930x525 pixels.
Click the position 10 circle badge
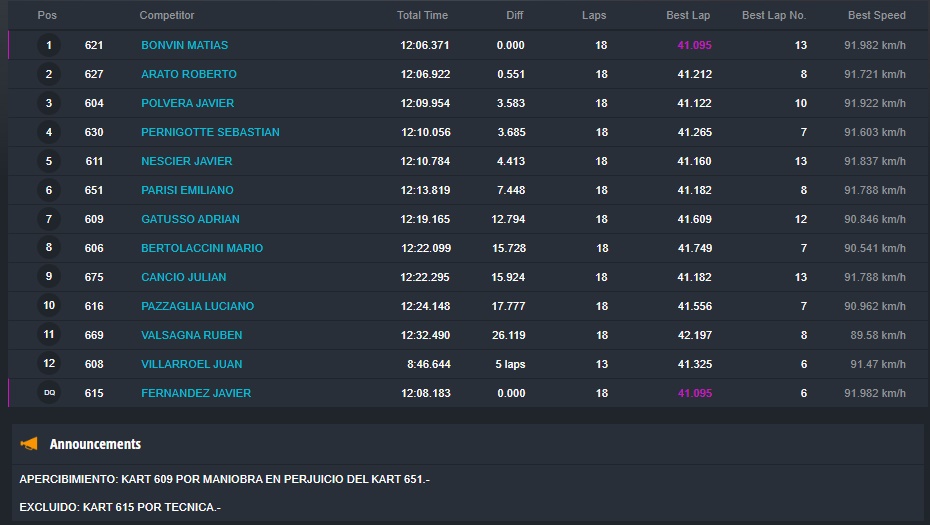tap(49, 306)
